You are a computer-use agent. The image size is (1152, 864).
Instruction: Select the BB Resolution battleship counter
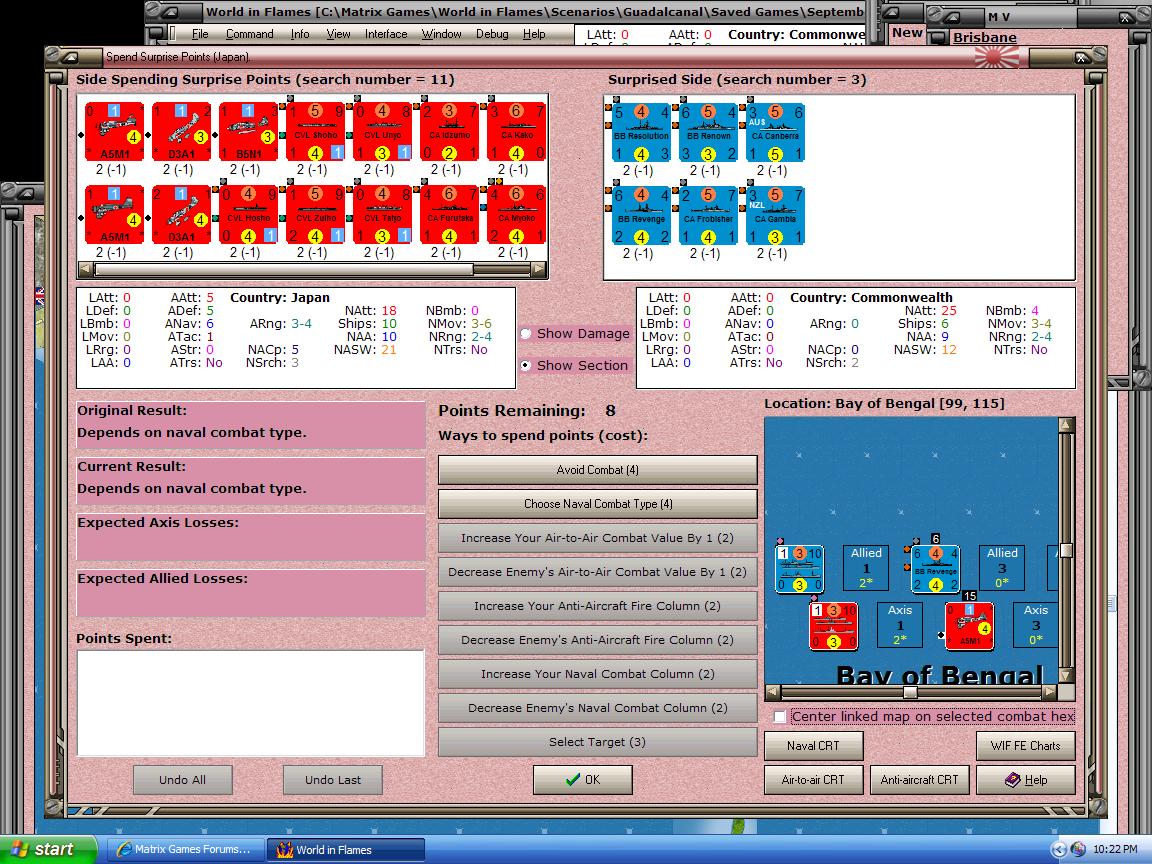[641, 132]
